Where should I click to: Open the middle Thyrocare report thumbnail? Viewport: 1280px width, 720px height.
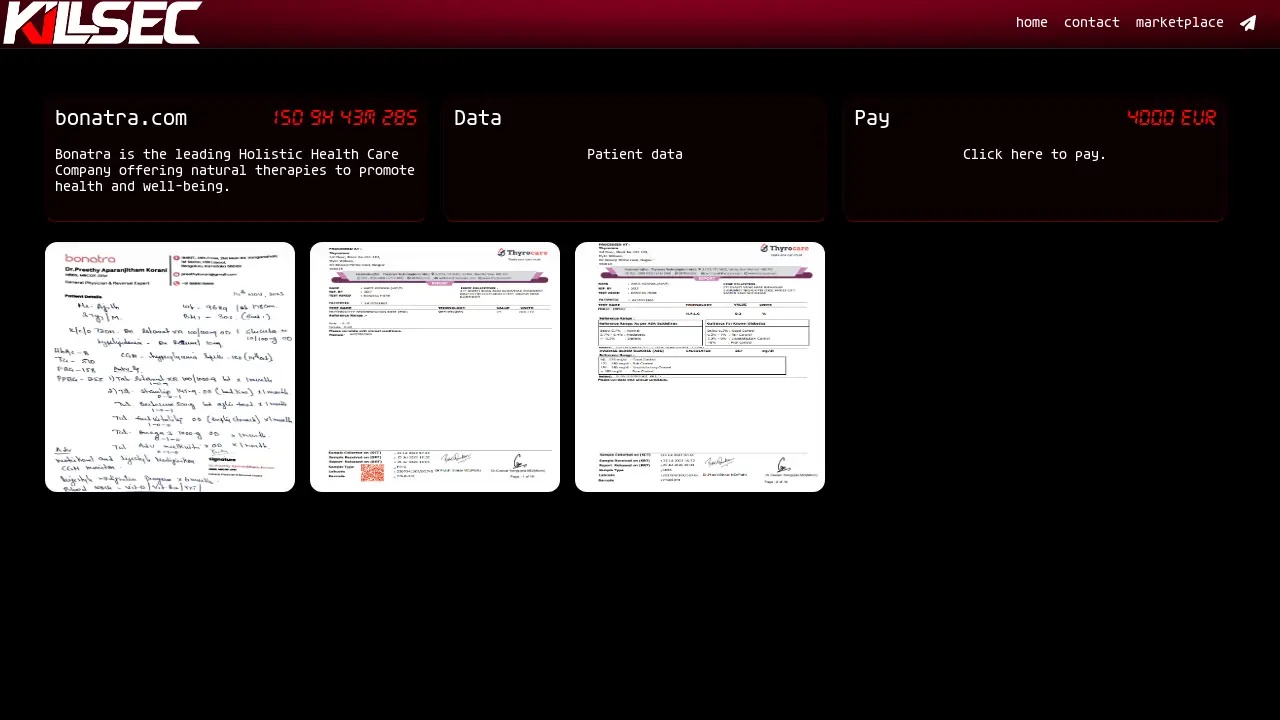coord(435,367)
